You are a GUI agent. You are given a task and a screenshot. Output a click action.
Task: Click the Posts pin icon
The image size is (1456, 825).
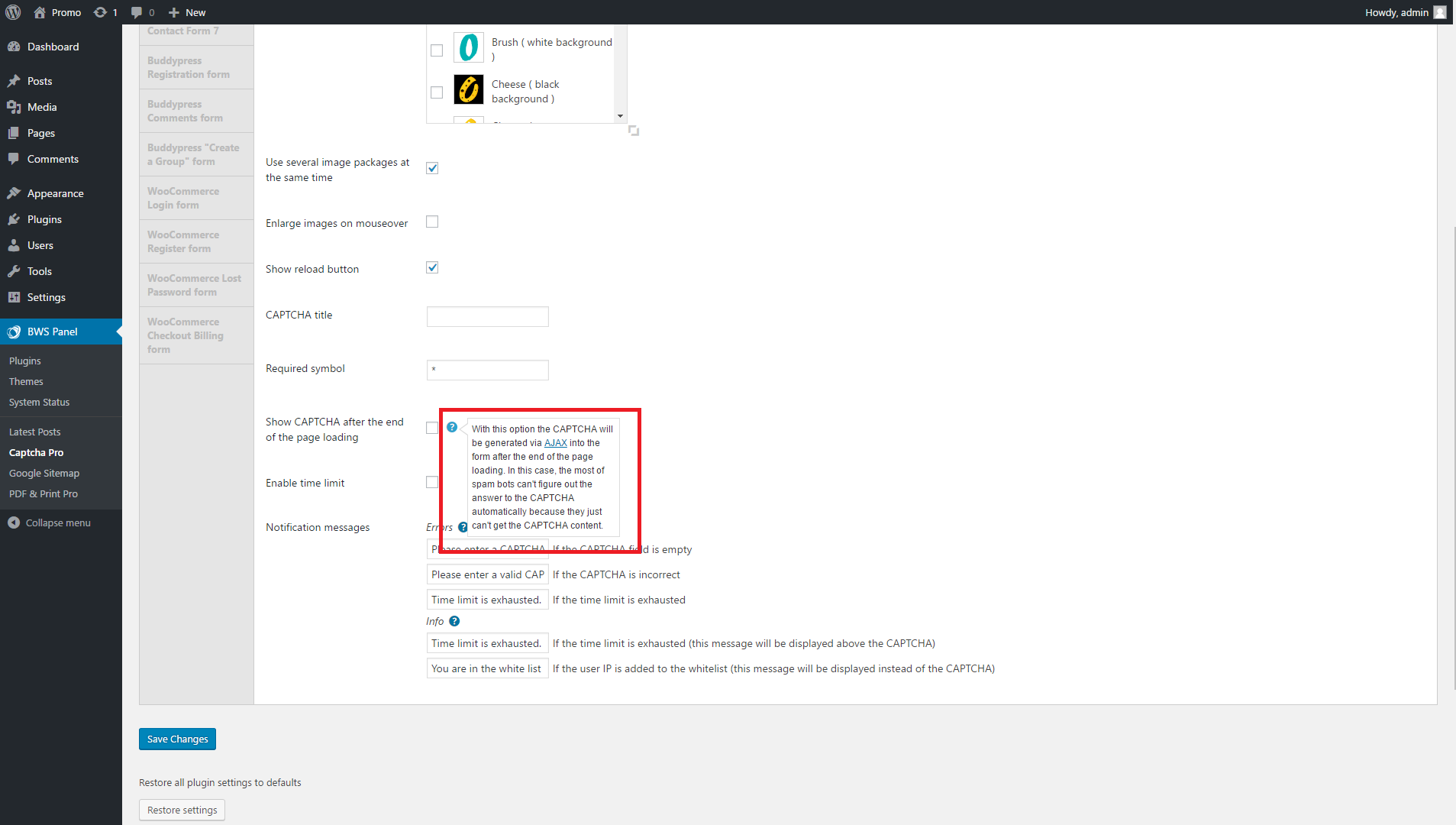point(14,81)
